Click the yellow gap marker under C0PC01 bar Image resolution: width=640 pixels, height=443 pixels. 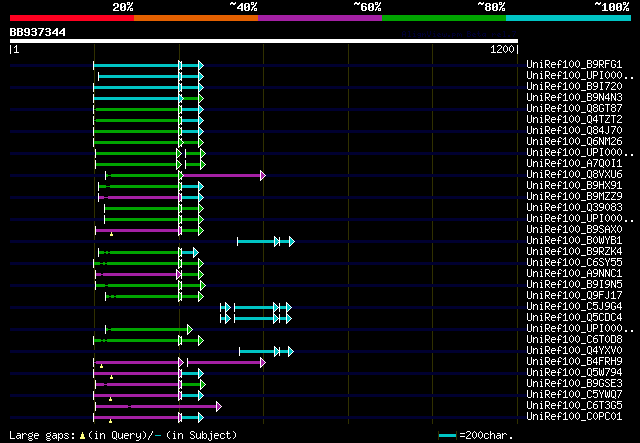coord(111,421)
